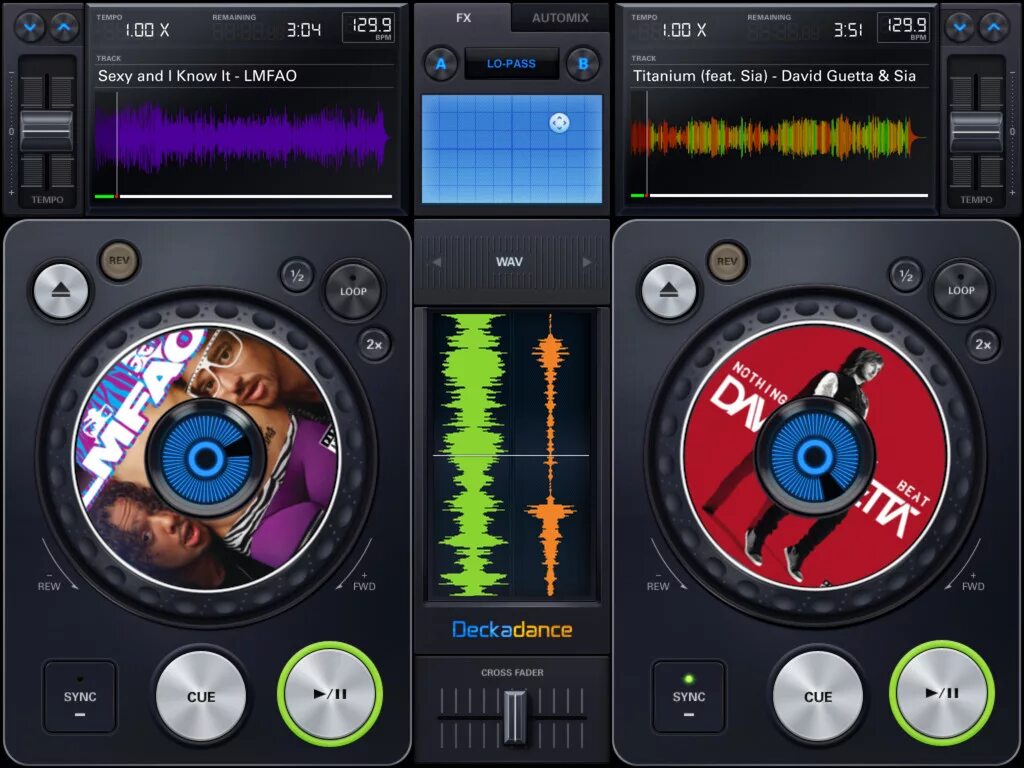1024x768 pixels.
Task: Click the left deck 129.9 BPM display
Action: 369,28
